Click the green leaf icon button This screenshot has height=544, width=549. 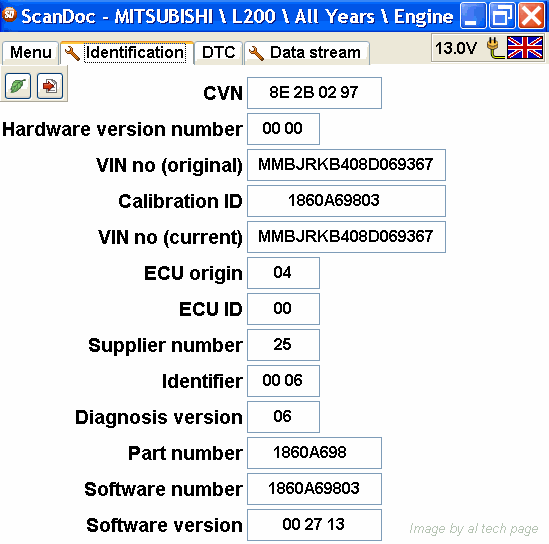[18, 86]
